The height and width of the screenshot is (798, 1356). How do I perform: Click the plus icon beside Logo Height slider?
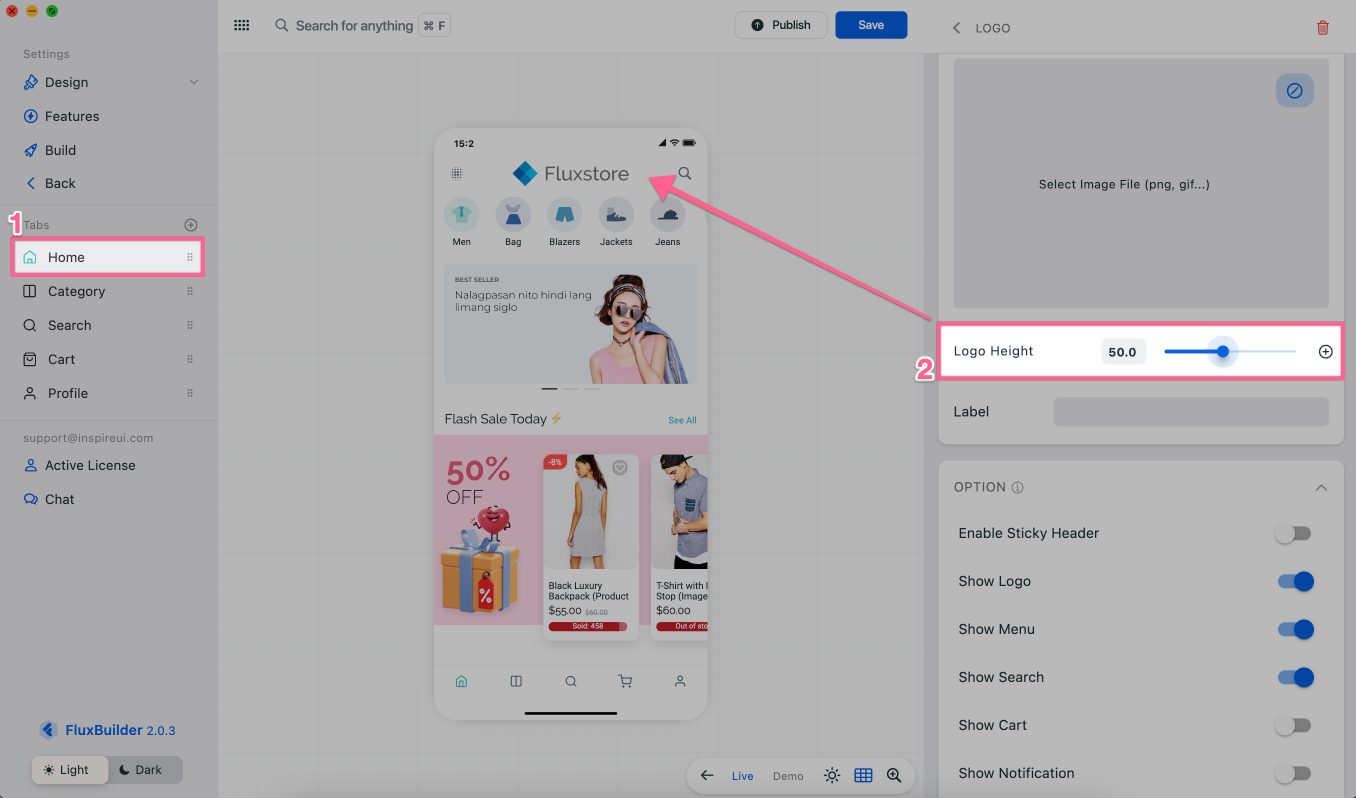click(x=1326, y=352)
